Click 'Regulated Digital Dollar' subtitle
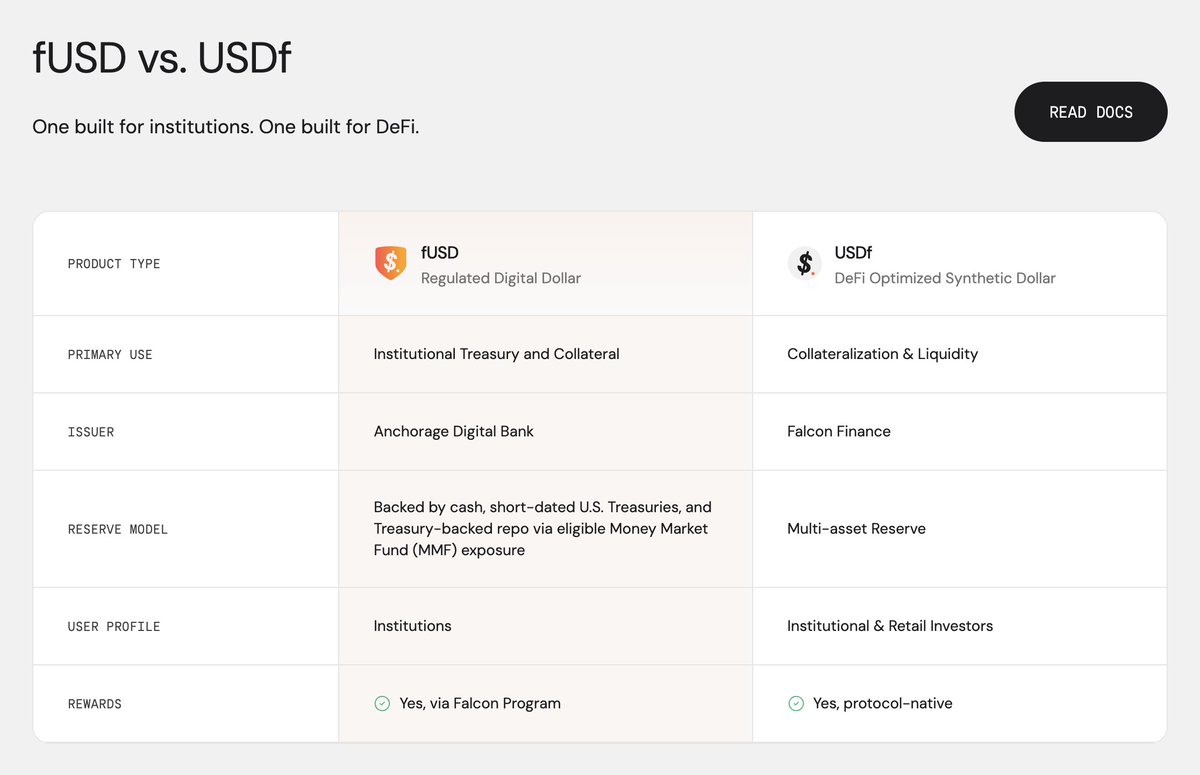The height and width of the screenshot is (775, 1200). pyautogui.click(x=501, y=278)
